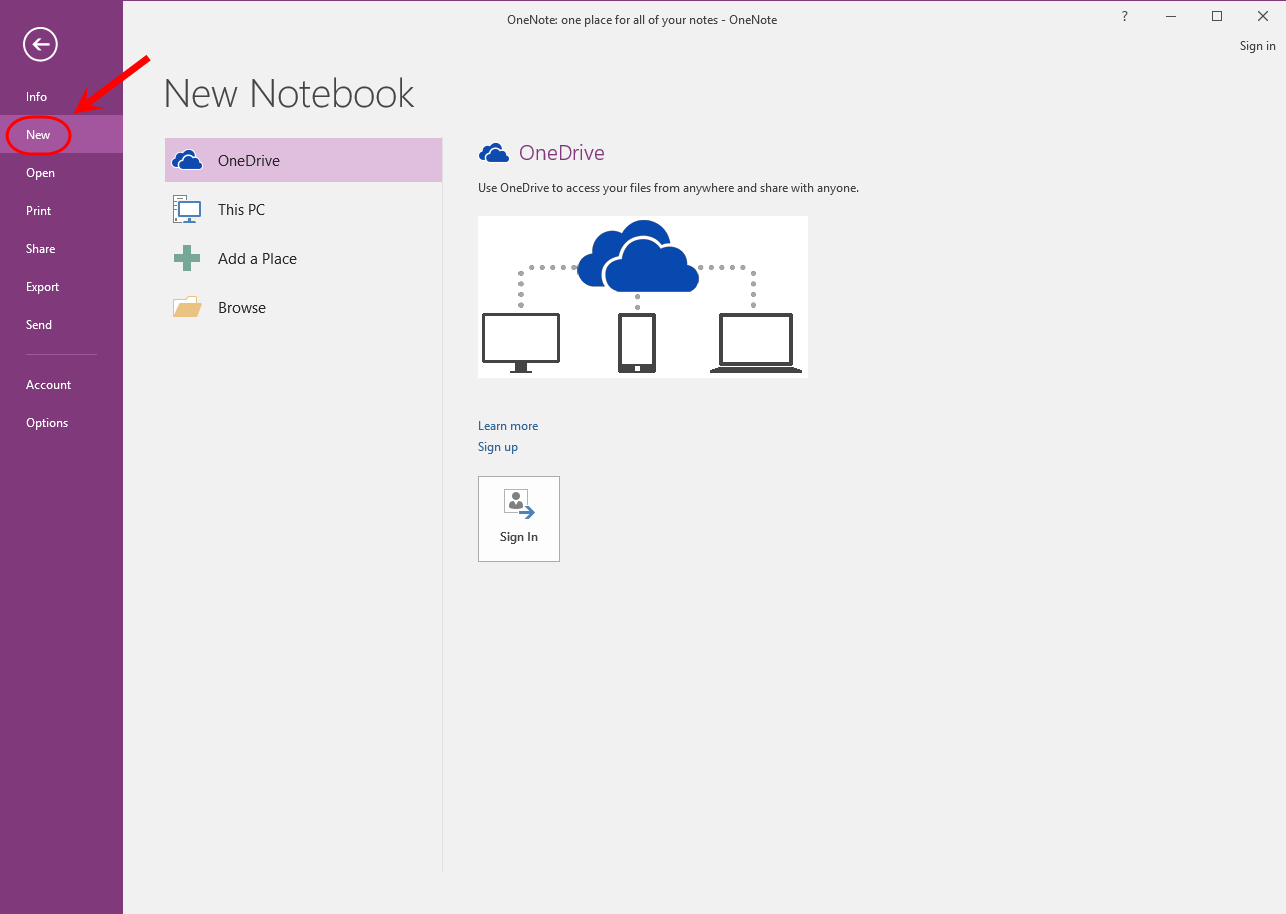Select the 'Browse' label
Image resolution: width=1286 pixels, height=914 pixels.
[x=242, y=307]
